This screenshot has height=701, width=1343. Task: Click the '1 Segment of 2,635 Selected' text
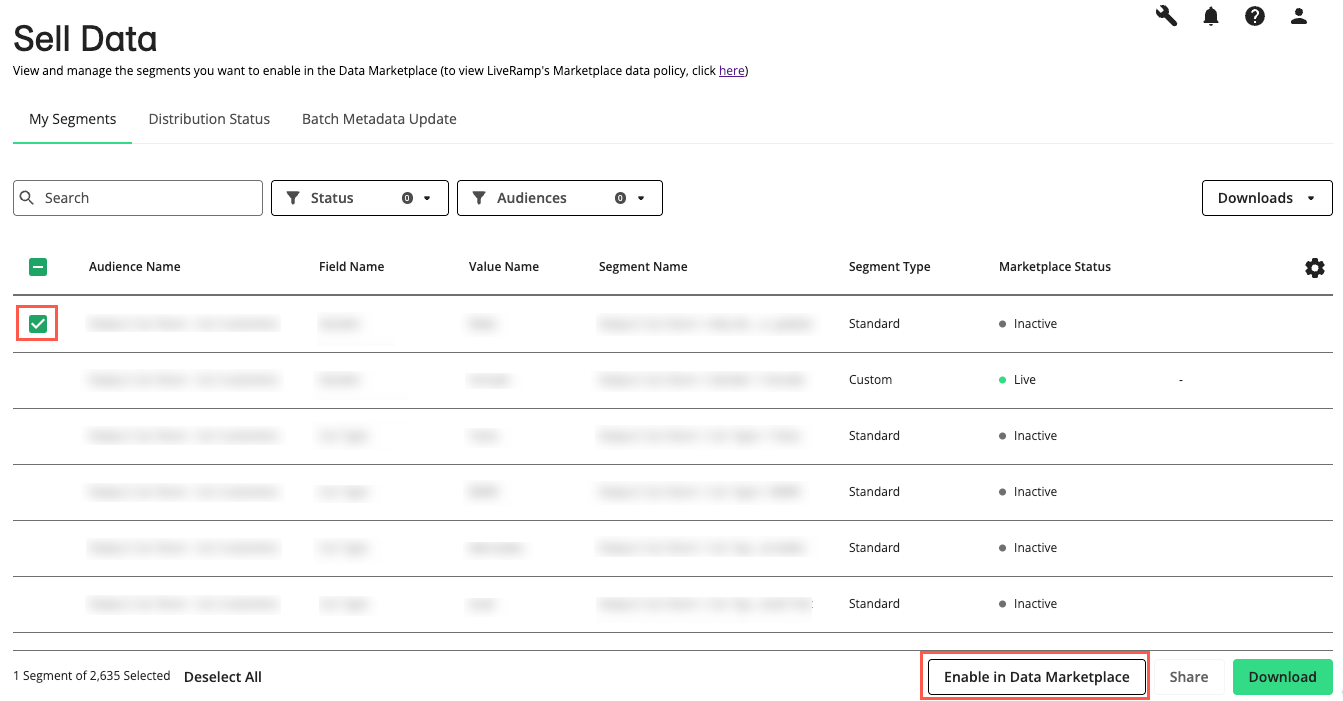[x=92, y=676]
